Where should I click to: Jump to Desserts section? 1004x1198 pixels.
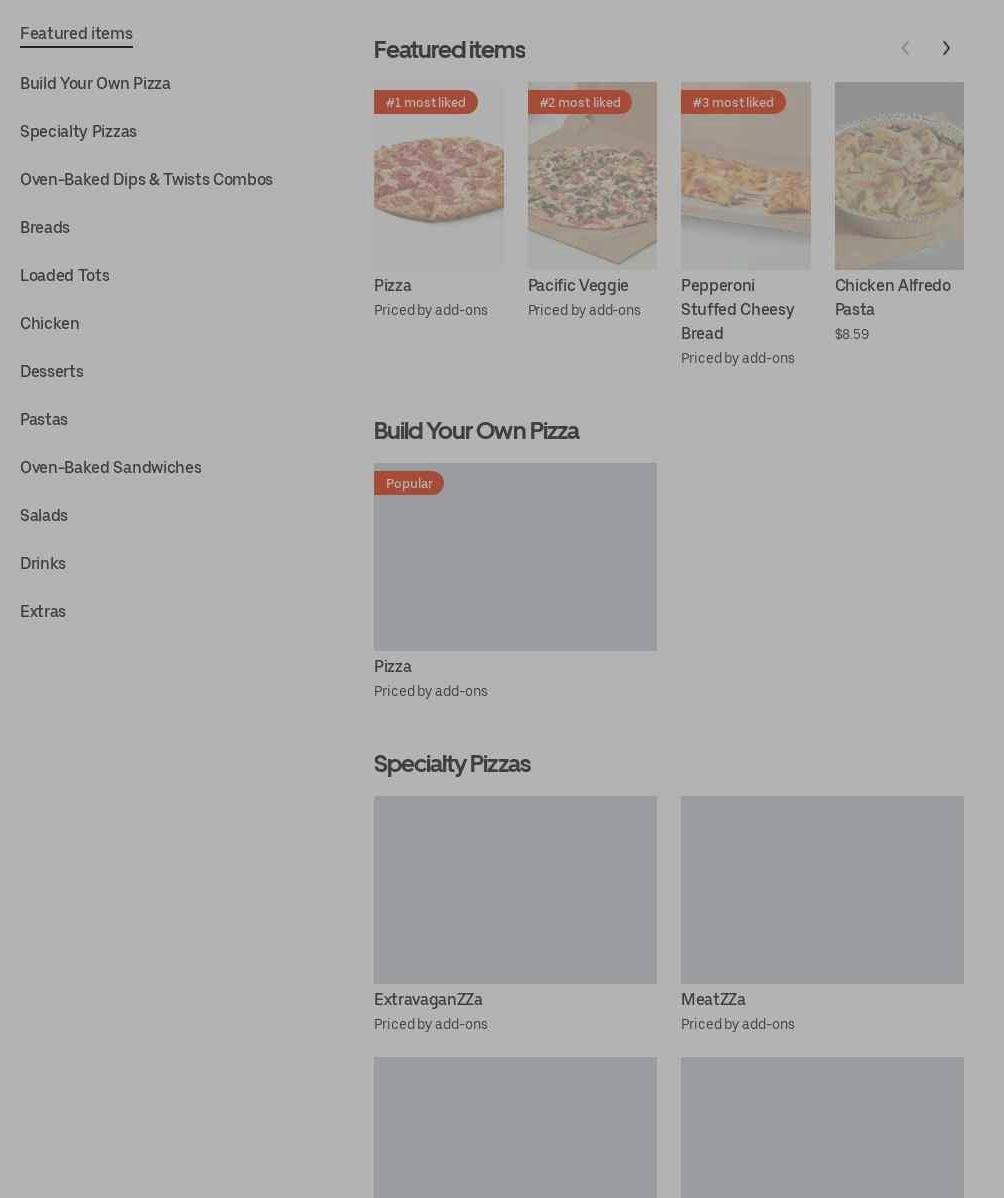coord(52,372)
